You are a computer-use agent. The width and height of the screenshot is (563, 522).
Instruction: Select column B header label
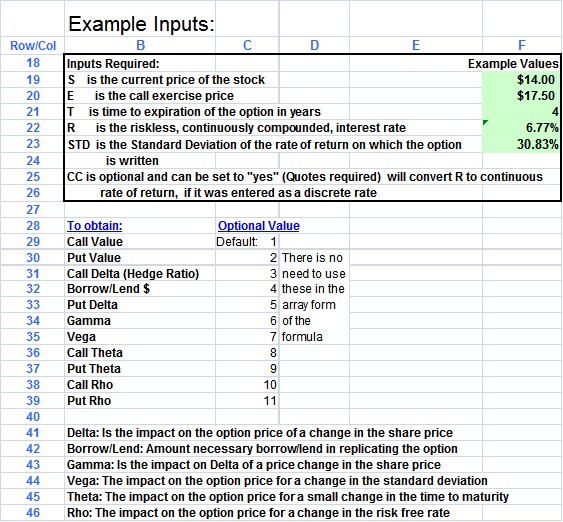140,45
